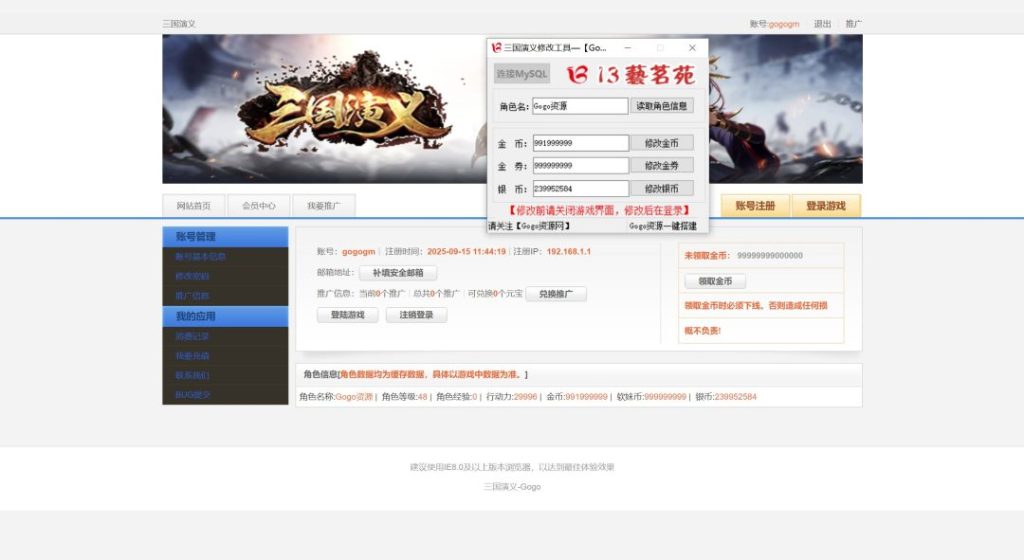Focus the 角色名 input field
Viewport: 1024px width, 560px height.
click(579, 106)
